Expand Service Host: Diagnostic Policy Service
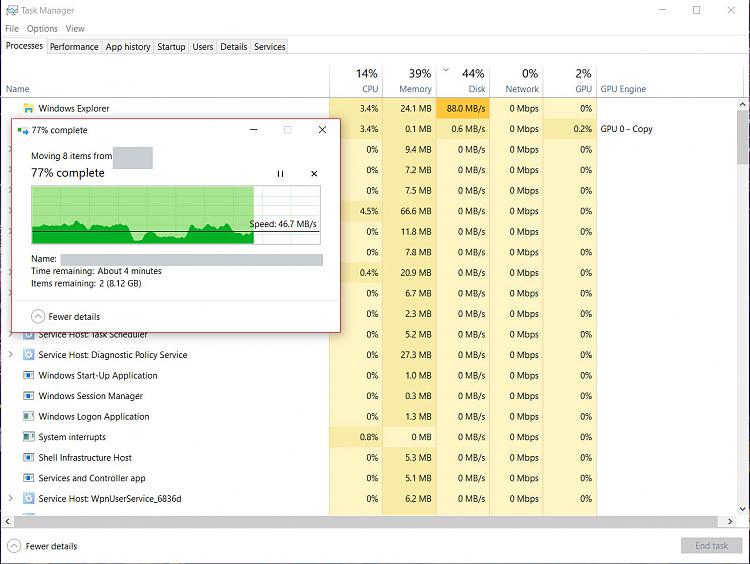The width and height of the screenshot is (750, 564). (11, 354)
